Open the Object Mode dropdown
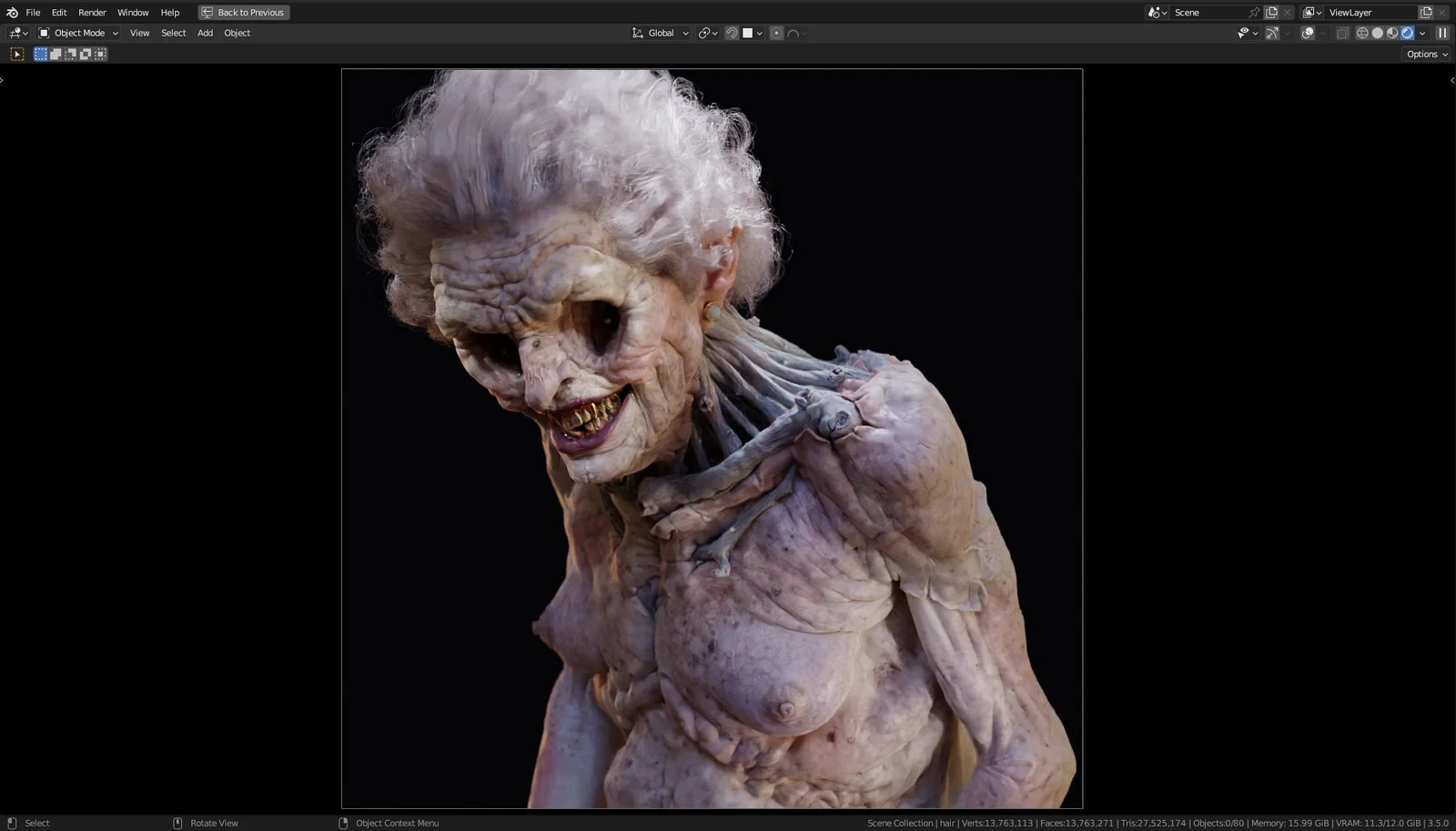This screenshot has width=1456, height=831. coord(80,33)
